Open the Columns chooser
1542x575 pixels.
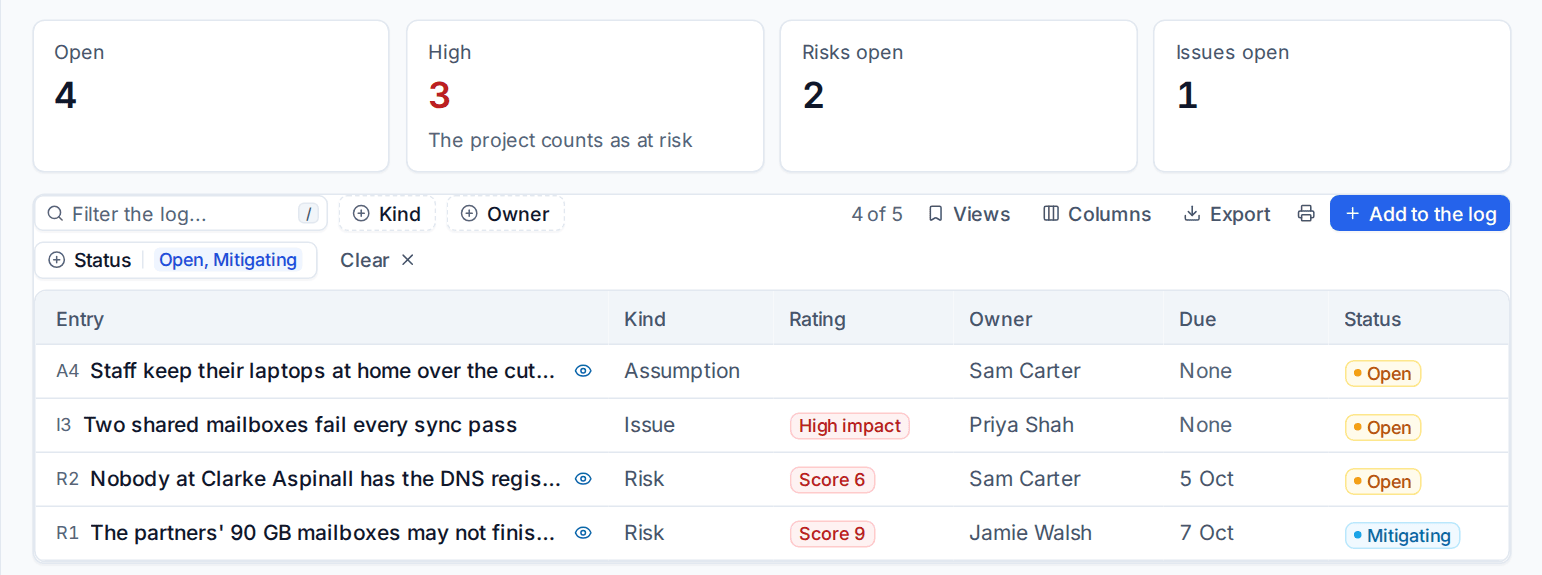pyautogui.click(x=1097, y=214)
